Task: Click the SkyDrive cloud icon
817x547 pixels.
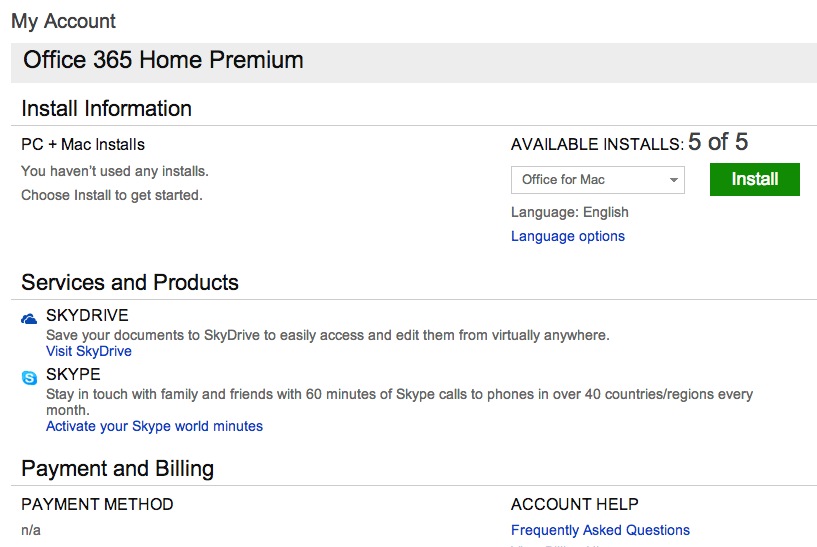Action: (30, 318)
